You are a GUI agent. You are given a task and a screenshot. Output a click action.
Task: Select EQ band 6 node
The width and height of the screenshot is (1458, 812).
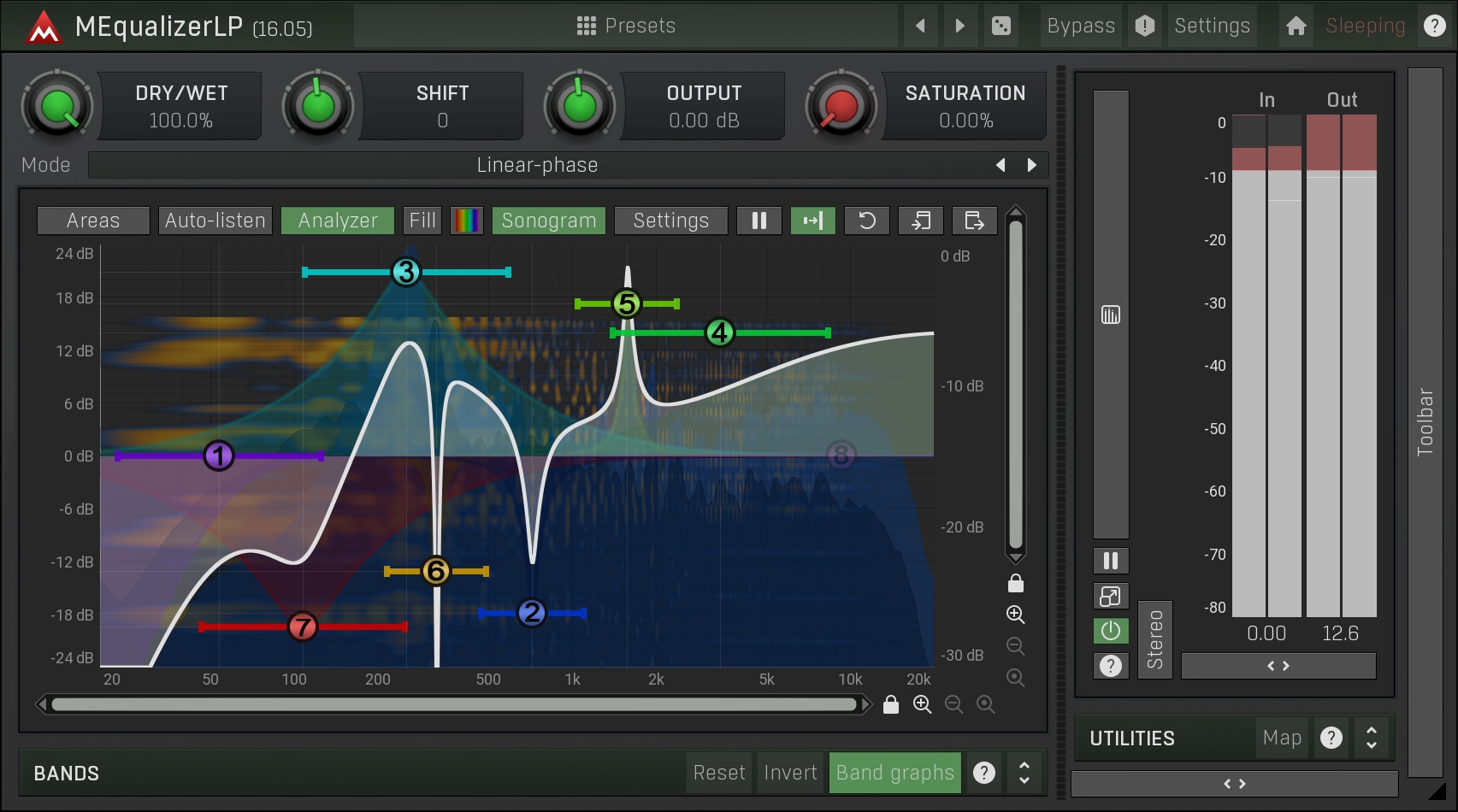[x=436, y=571]
